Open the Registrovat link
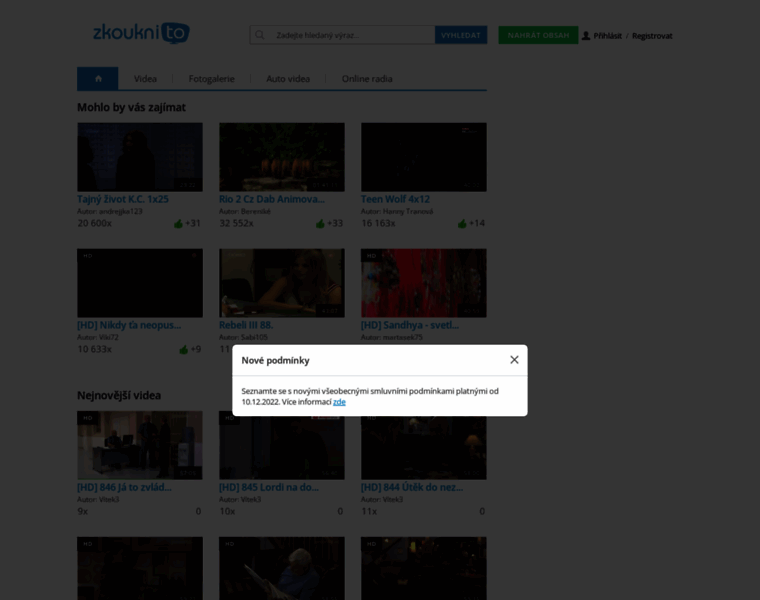This screenshot has width=760, height=600. click(652, 35)
